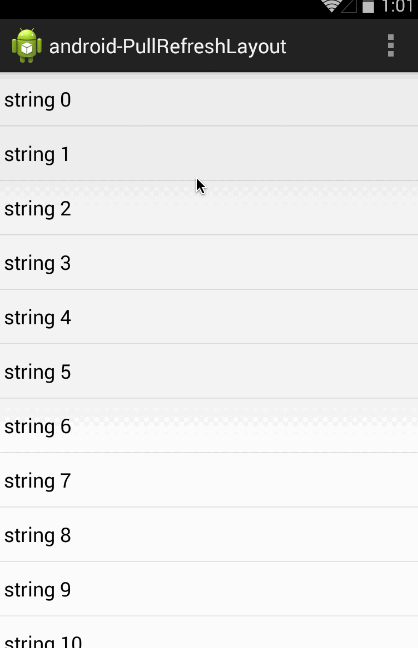Viewport: 418px width, 648px height.
Task: Open the 'string 4' item
Action: coord(209,317)
